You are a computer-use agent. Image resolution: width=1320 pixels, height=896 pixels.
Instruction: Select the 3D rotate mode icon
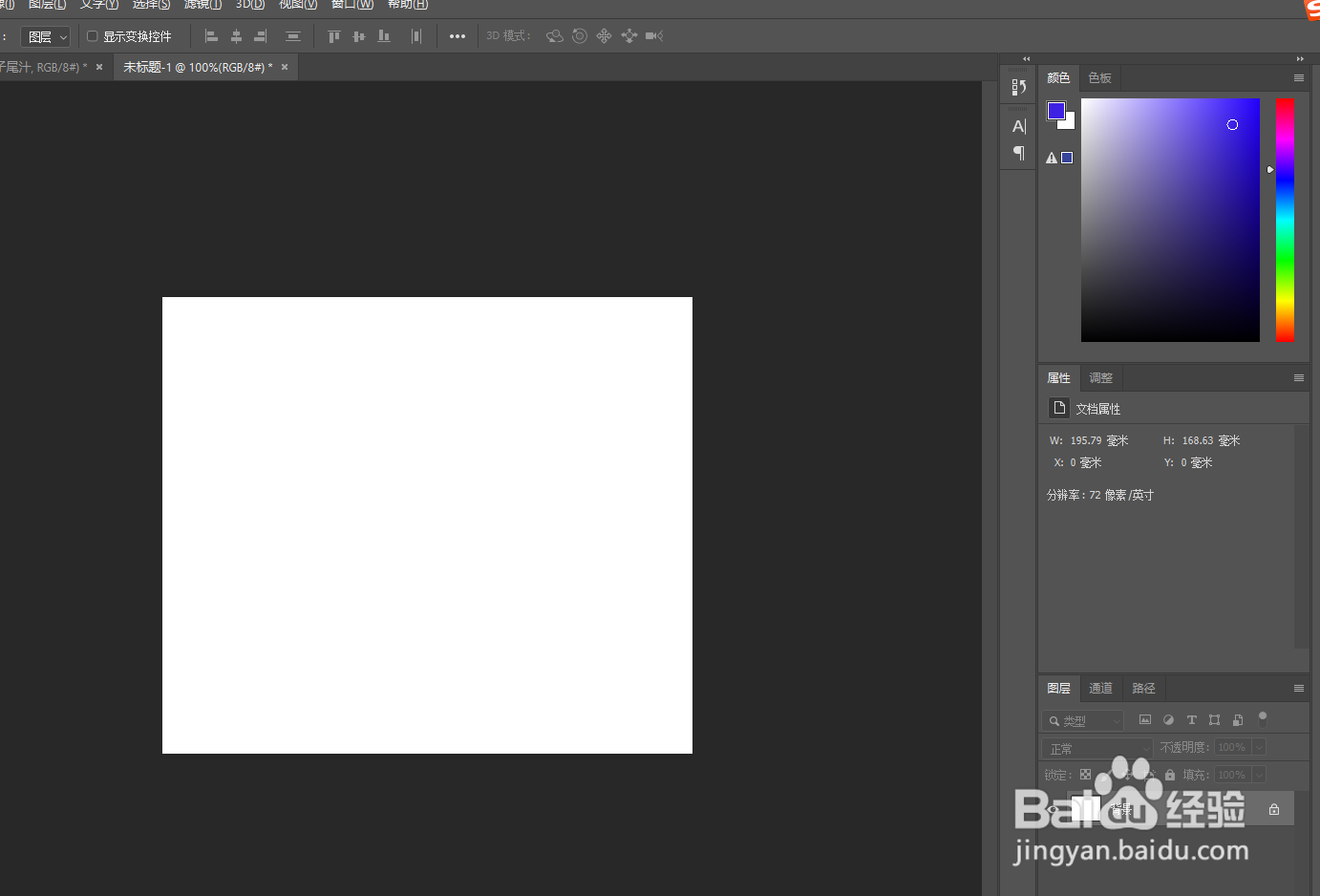[x=555, y=36]
